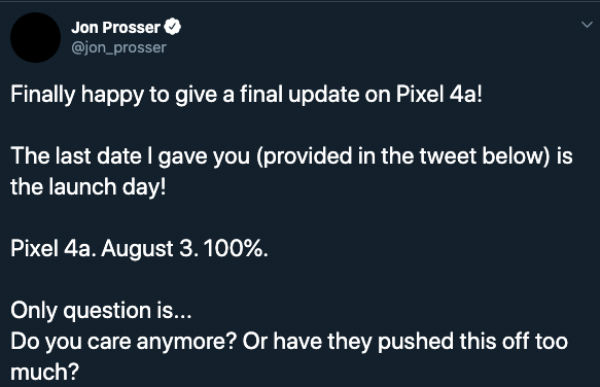Click the line starting 'Finally happy to give'
The width and height of the screenshot is (600, 387).
point(246,95)
